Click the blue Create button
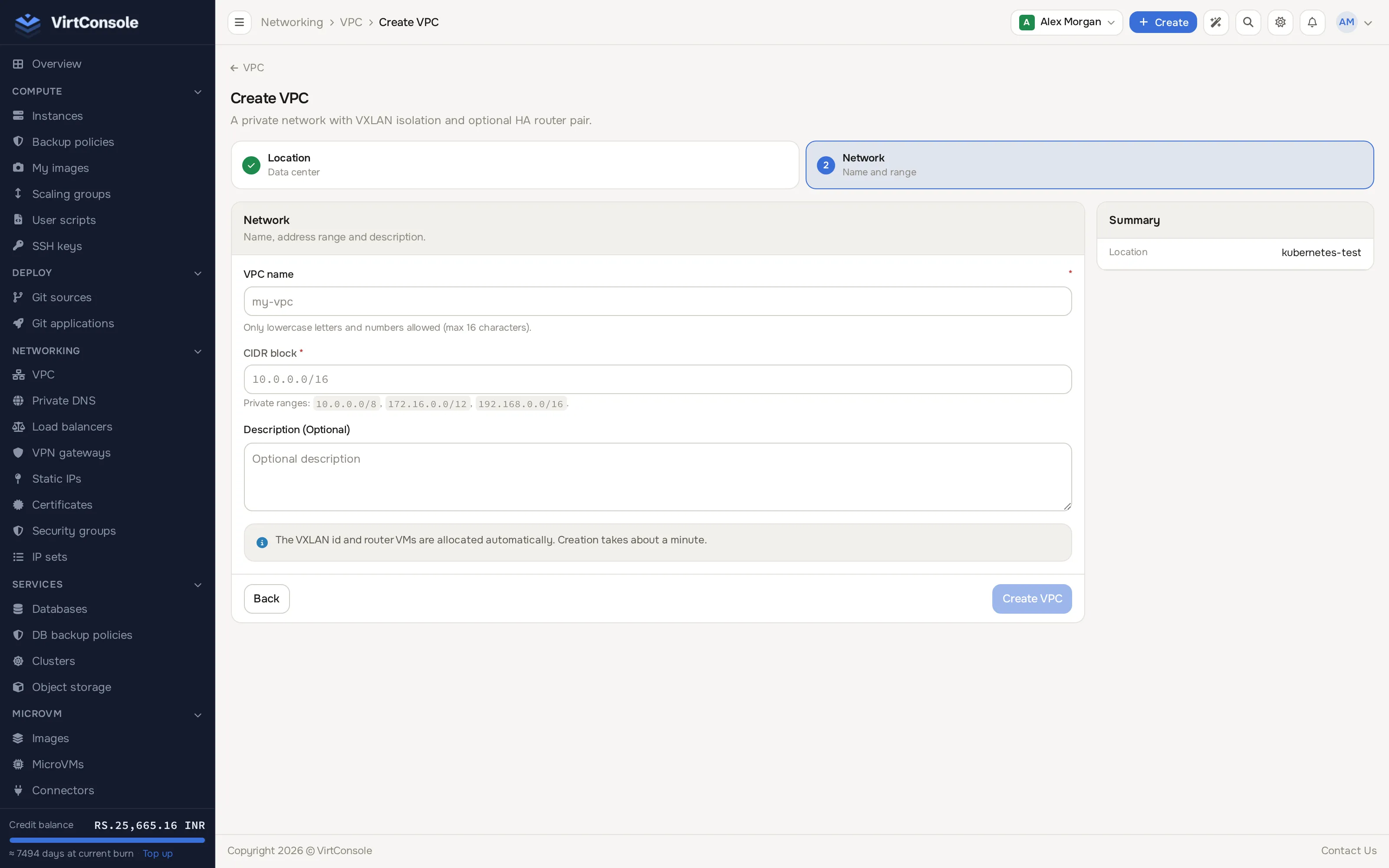Screen dimensions: 1389x868 point(1163,23)
